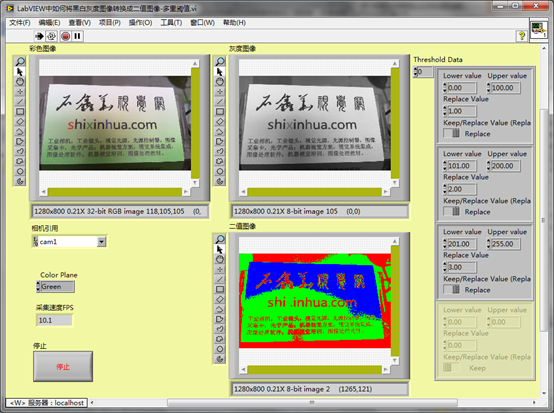Open the cam1 camera reference dropdown
Image resolution: width=554 pixels, height=413 pixels.
[101, 242]
